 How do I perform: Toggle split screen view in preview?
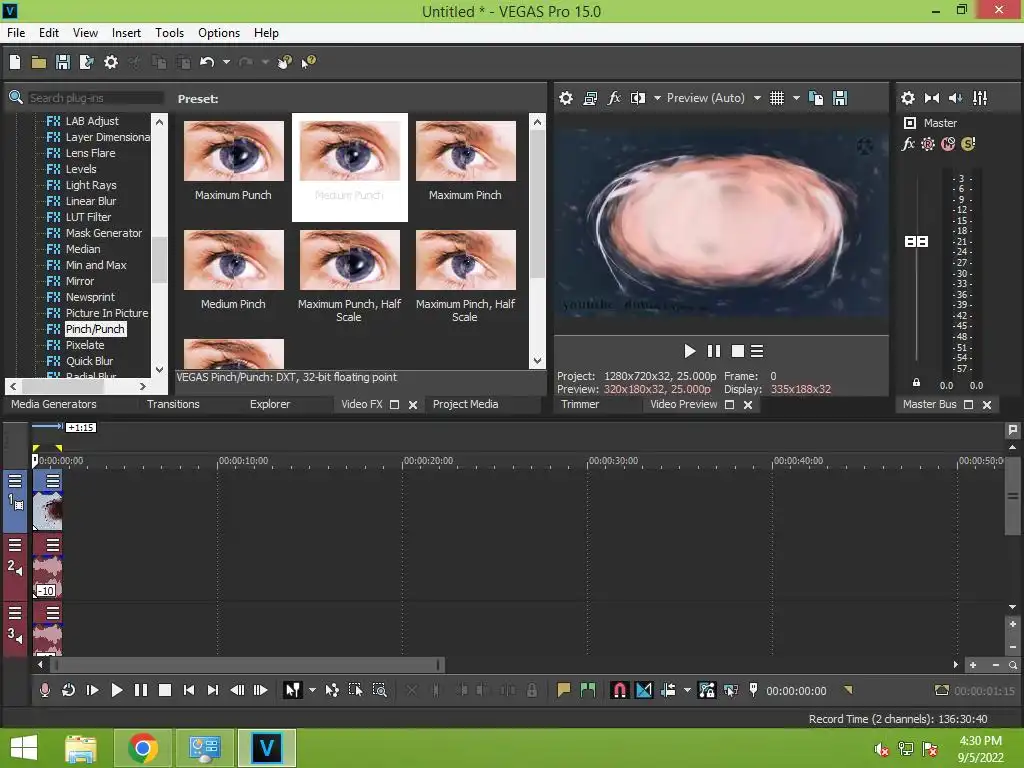[637, 98]
